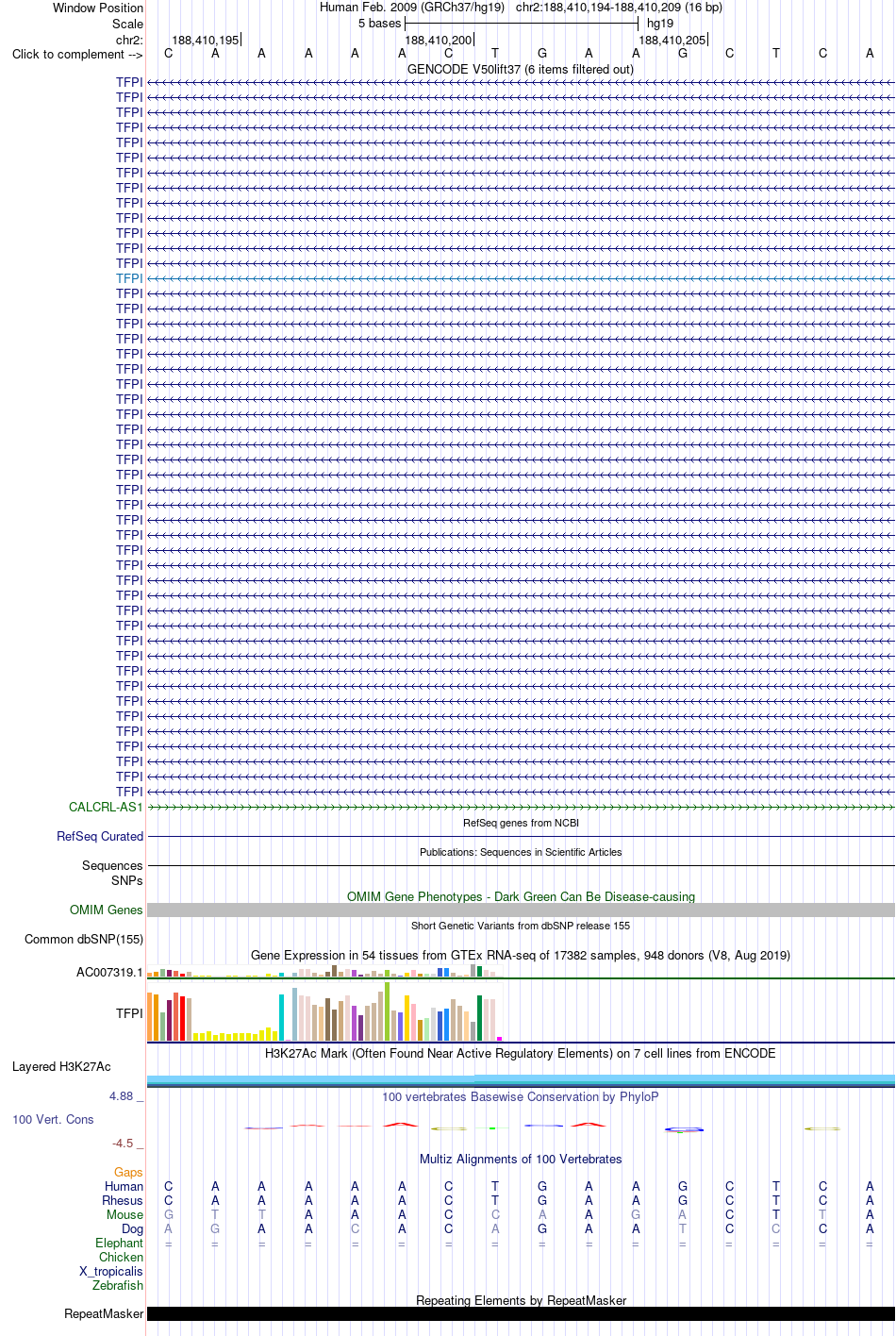Click the Elephant alignment row label

pyautogui.click(x=119, y=1243)
